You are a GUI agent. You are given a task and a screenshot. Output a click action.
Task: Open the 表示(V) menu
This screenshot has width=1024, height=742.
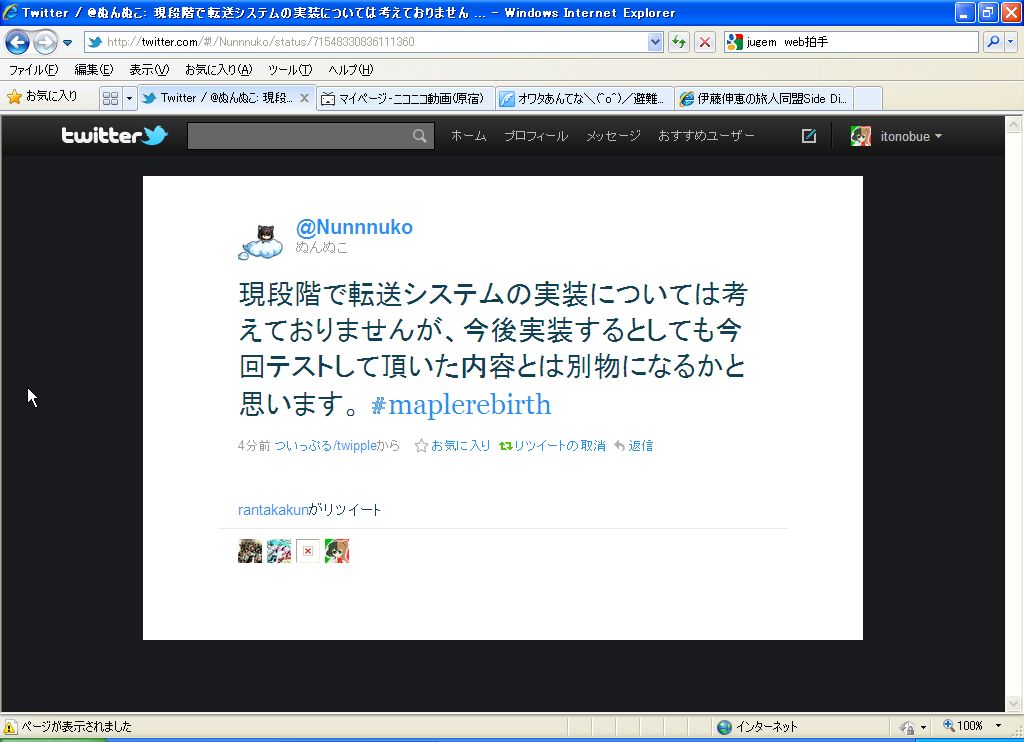[149, 69]
